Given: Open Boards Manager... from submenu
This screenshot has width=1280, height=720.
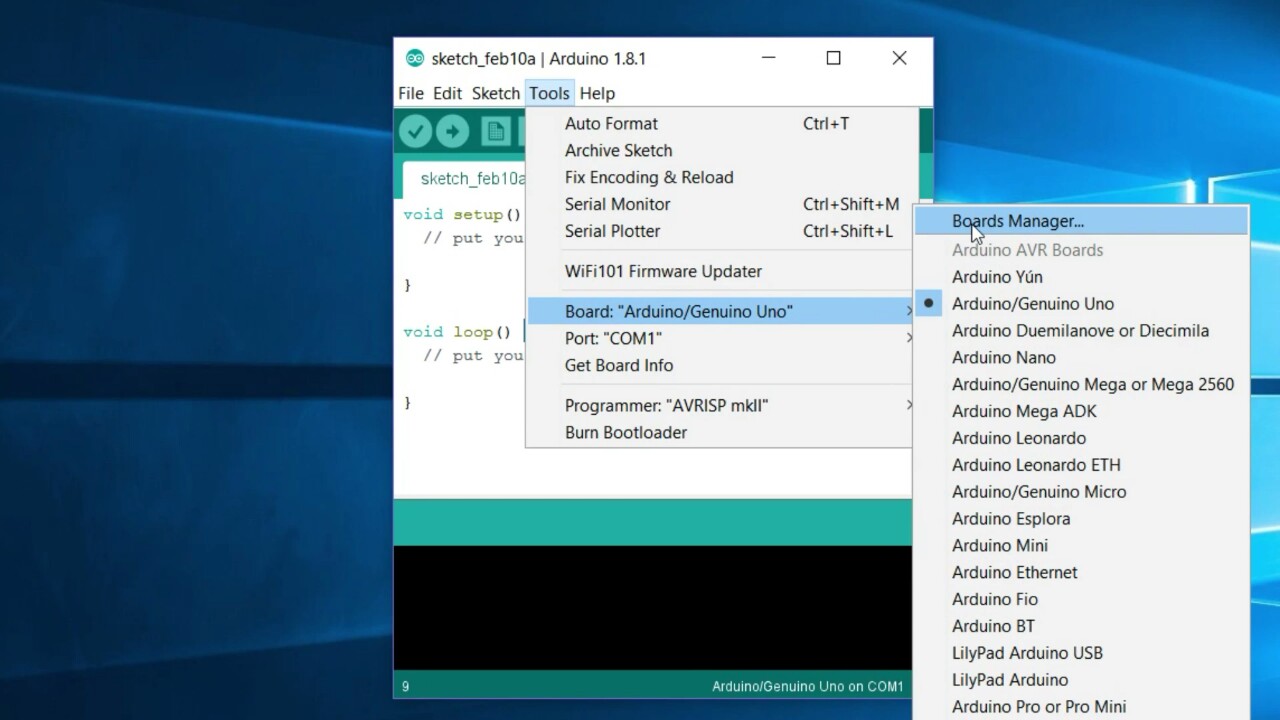Looking at the screenshot, I should point(1082,221).
